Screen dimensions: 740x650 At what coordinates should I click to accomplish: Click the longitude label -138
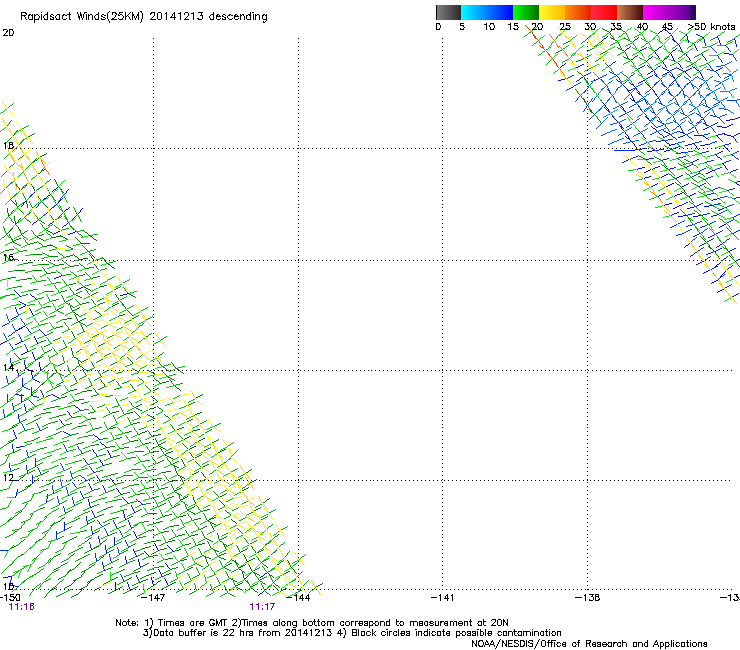point(587,598)
